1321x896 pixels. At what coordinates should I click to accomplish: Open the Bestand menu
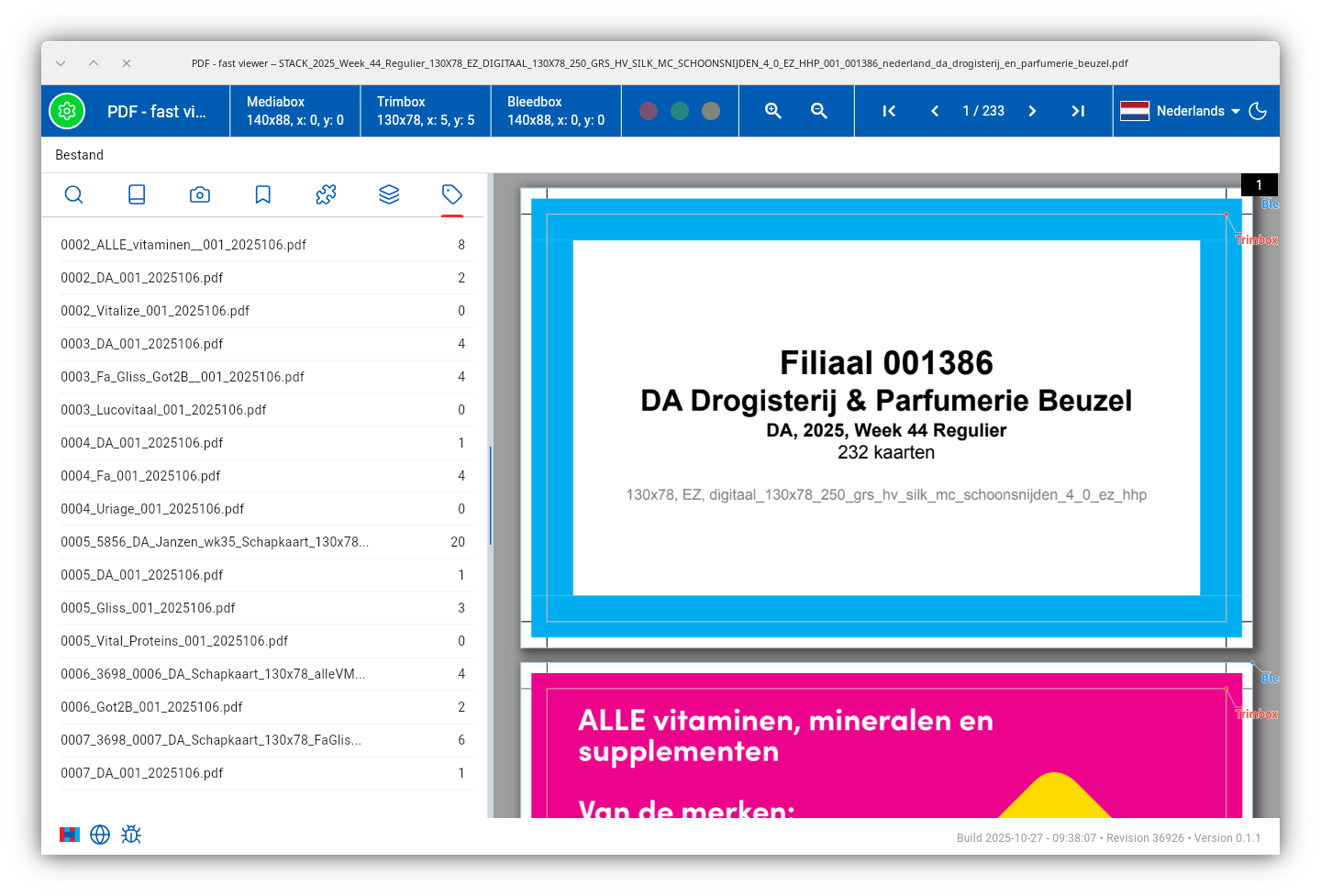[79, 155]
